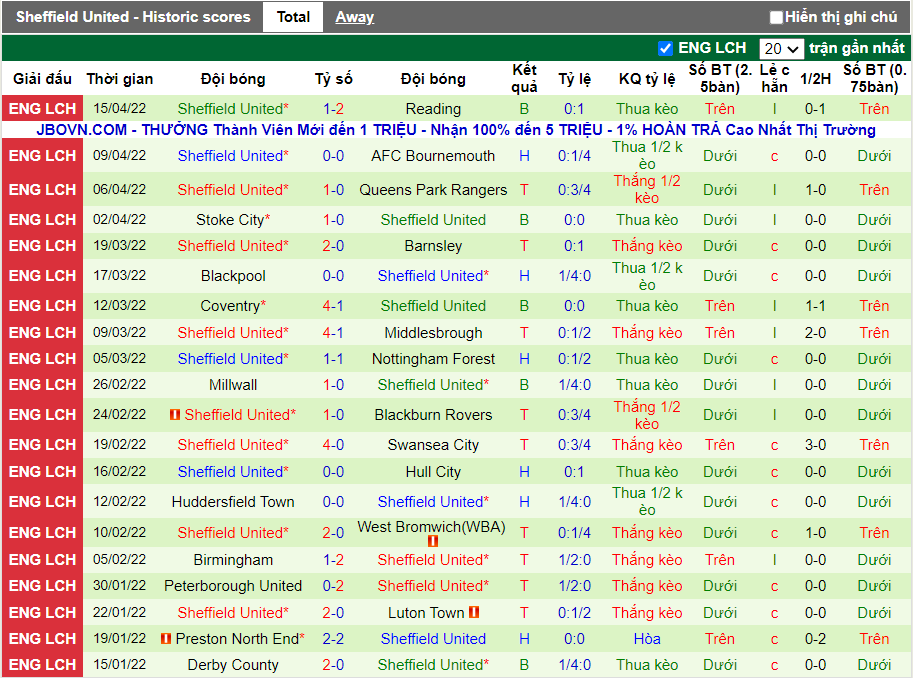Click the 4-1 score of Coventry match
This screenshot has width=913, height=678.
tap(334, 306)
